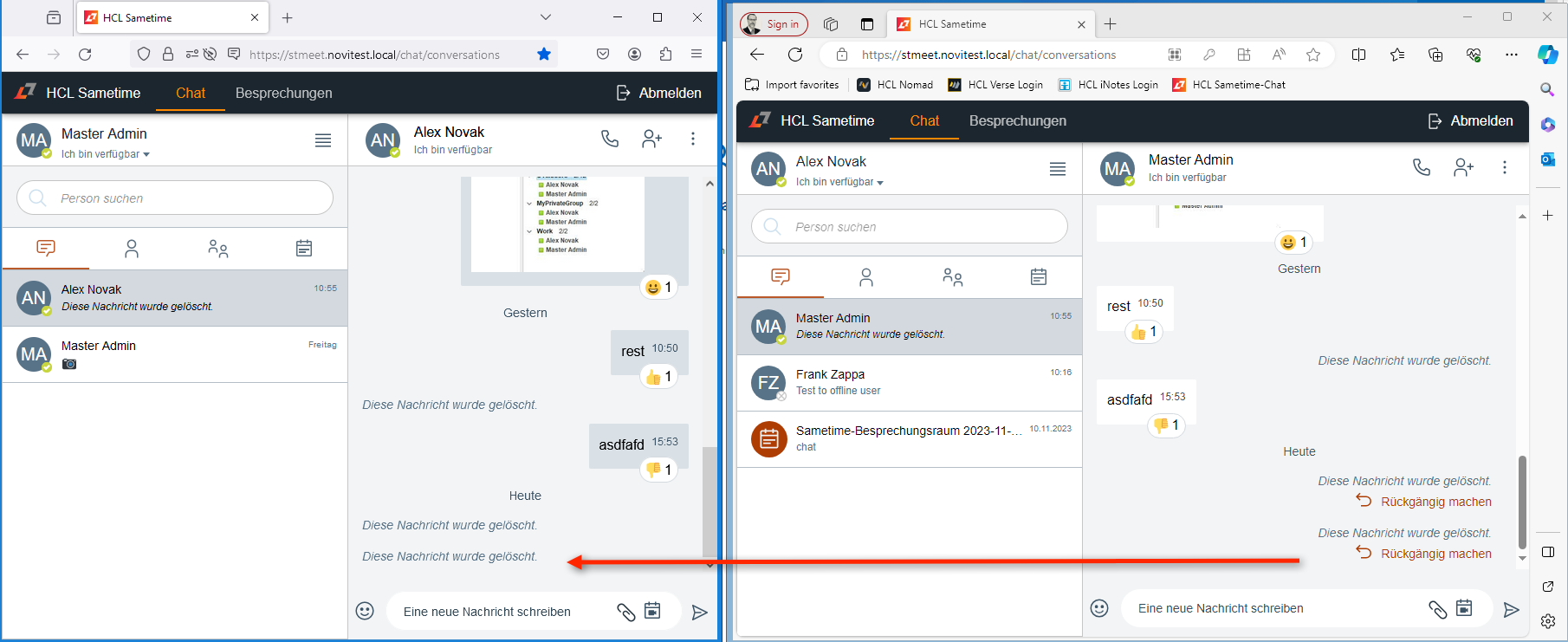Schedule meeting icon in right window message box
The height and width of the screenshot is (642, 1568).
(x=1464, y=608)
